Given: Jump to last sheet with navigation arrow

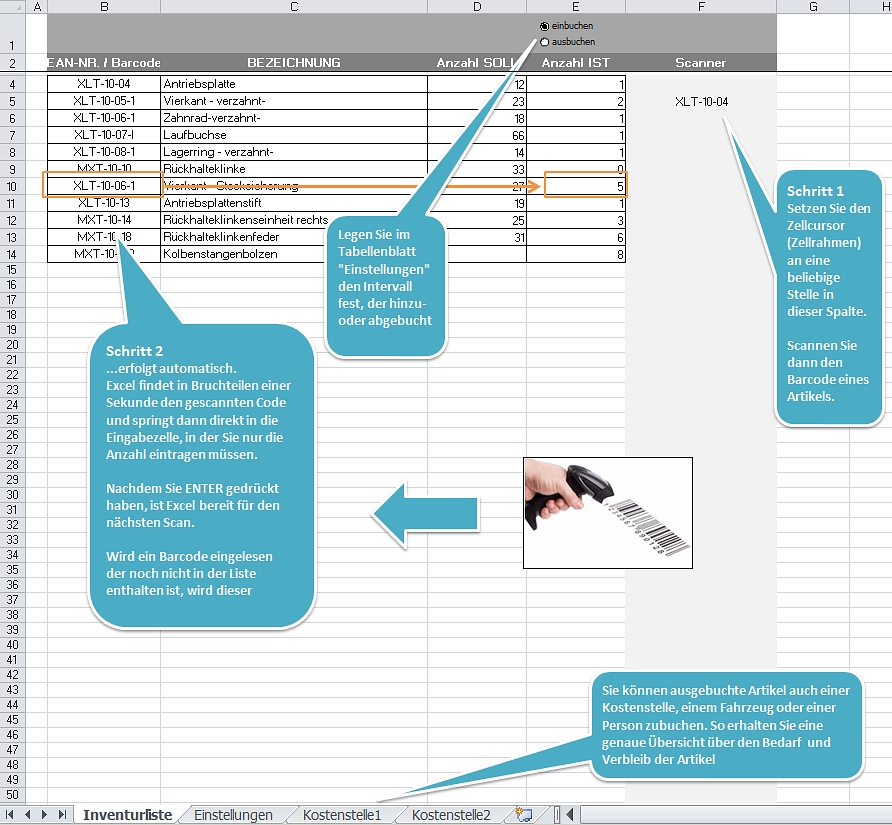Looking at the screenshot, I should coord(62,815).
